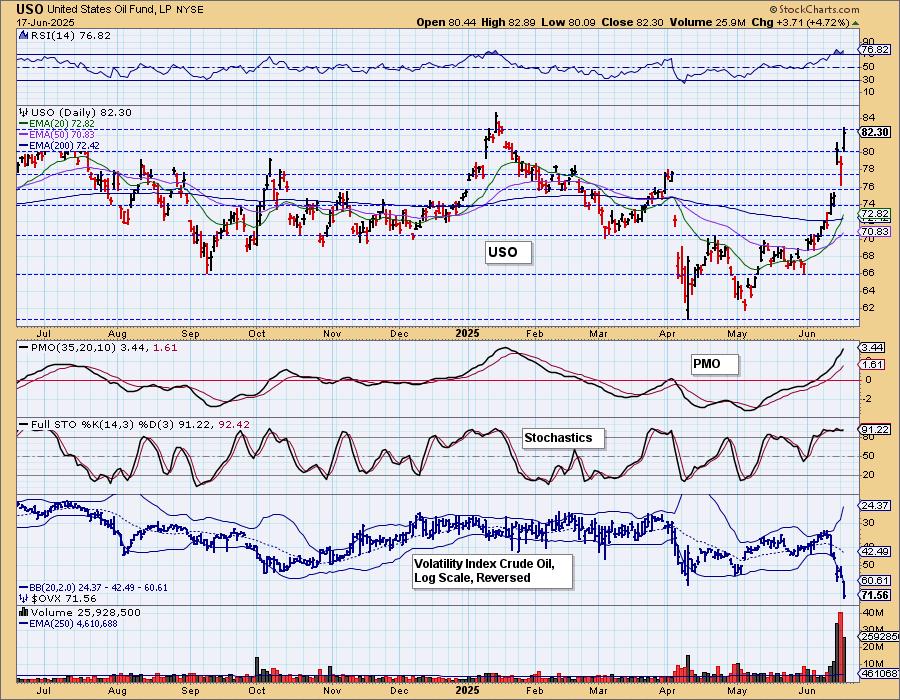Click the 76.82 RSI value tag on right axis
Screen dimensions: 900x700
(875, 50)
